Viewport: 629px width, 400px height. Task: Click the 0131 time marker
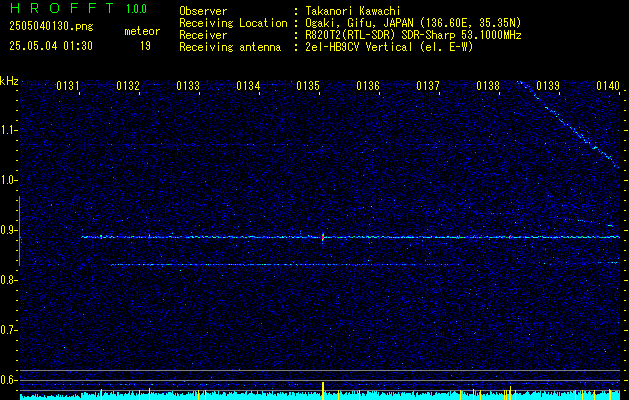pos(67,86)
